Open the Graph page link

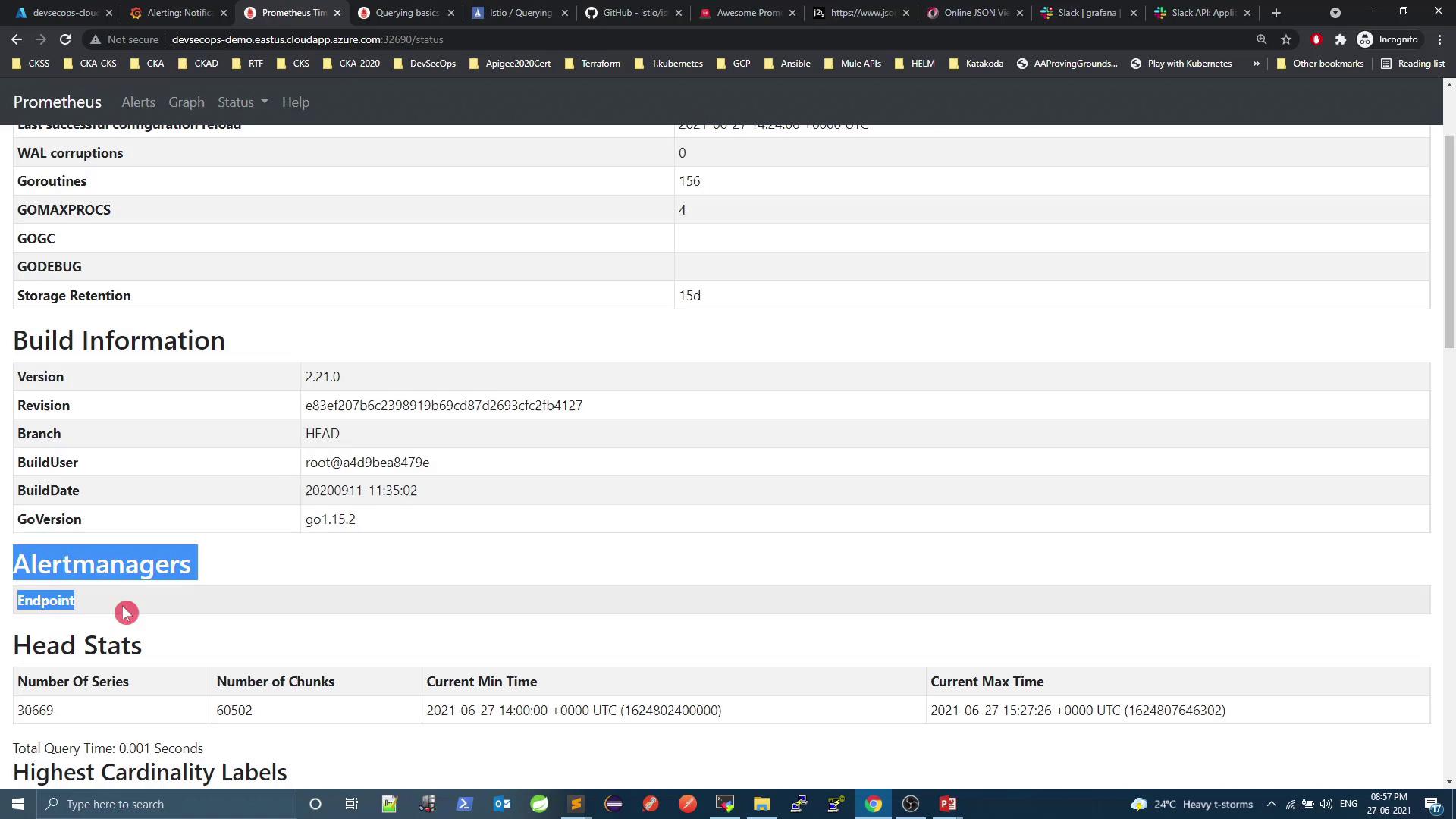pos(187,102)
